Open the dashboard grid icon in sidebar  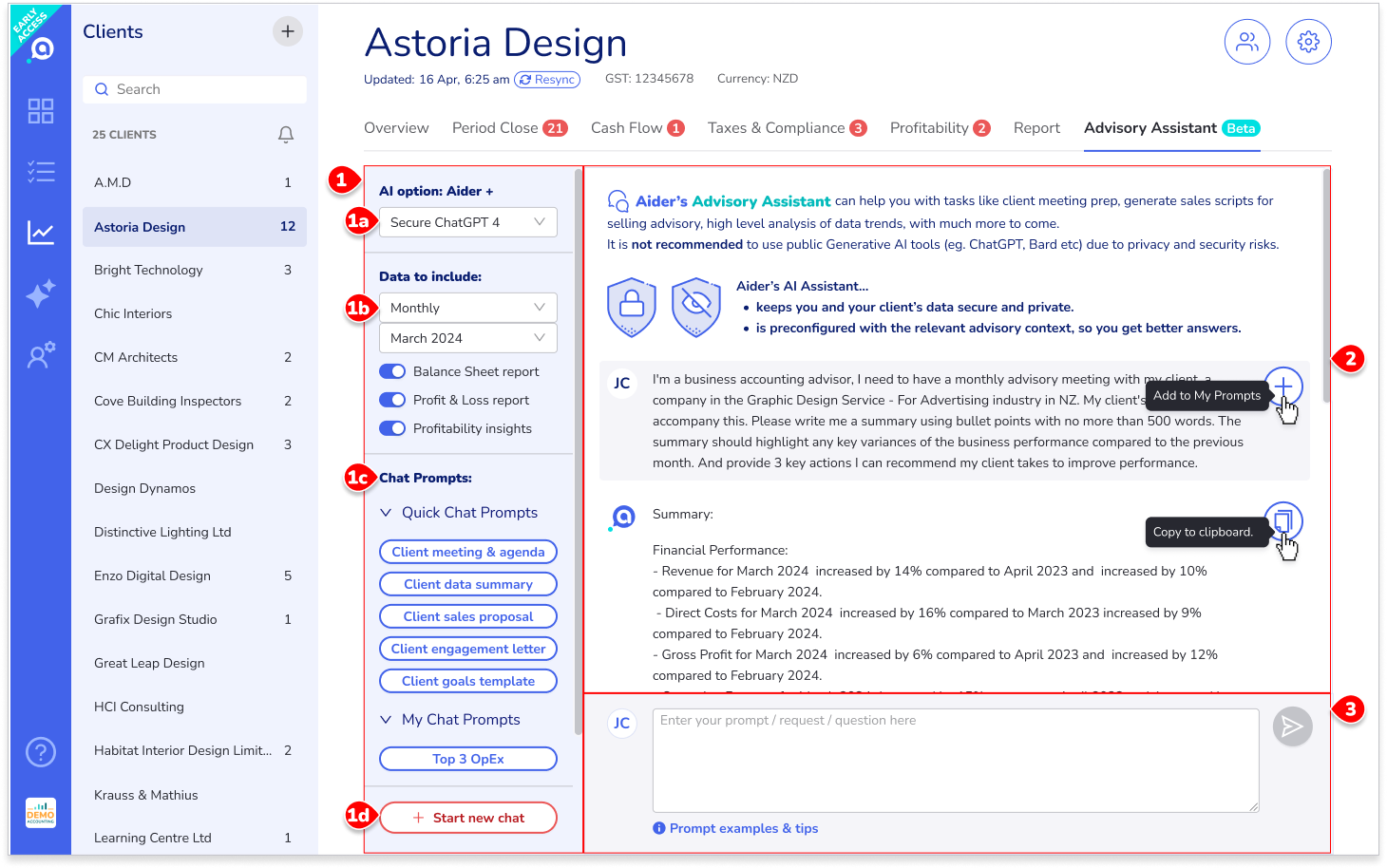coord(41,111)
